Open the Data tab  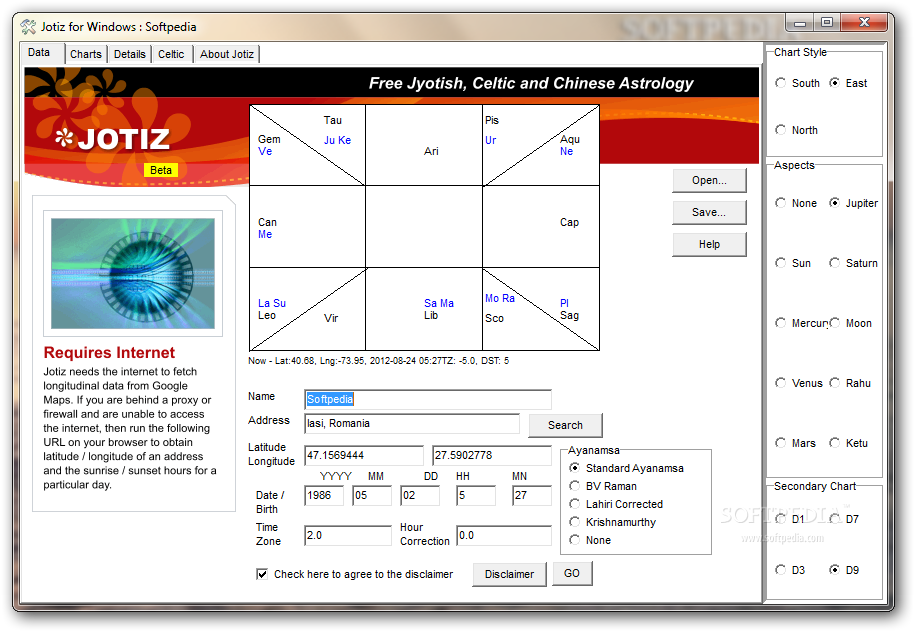point(39,53)
